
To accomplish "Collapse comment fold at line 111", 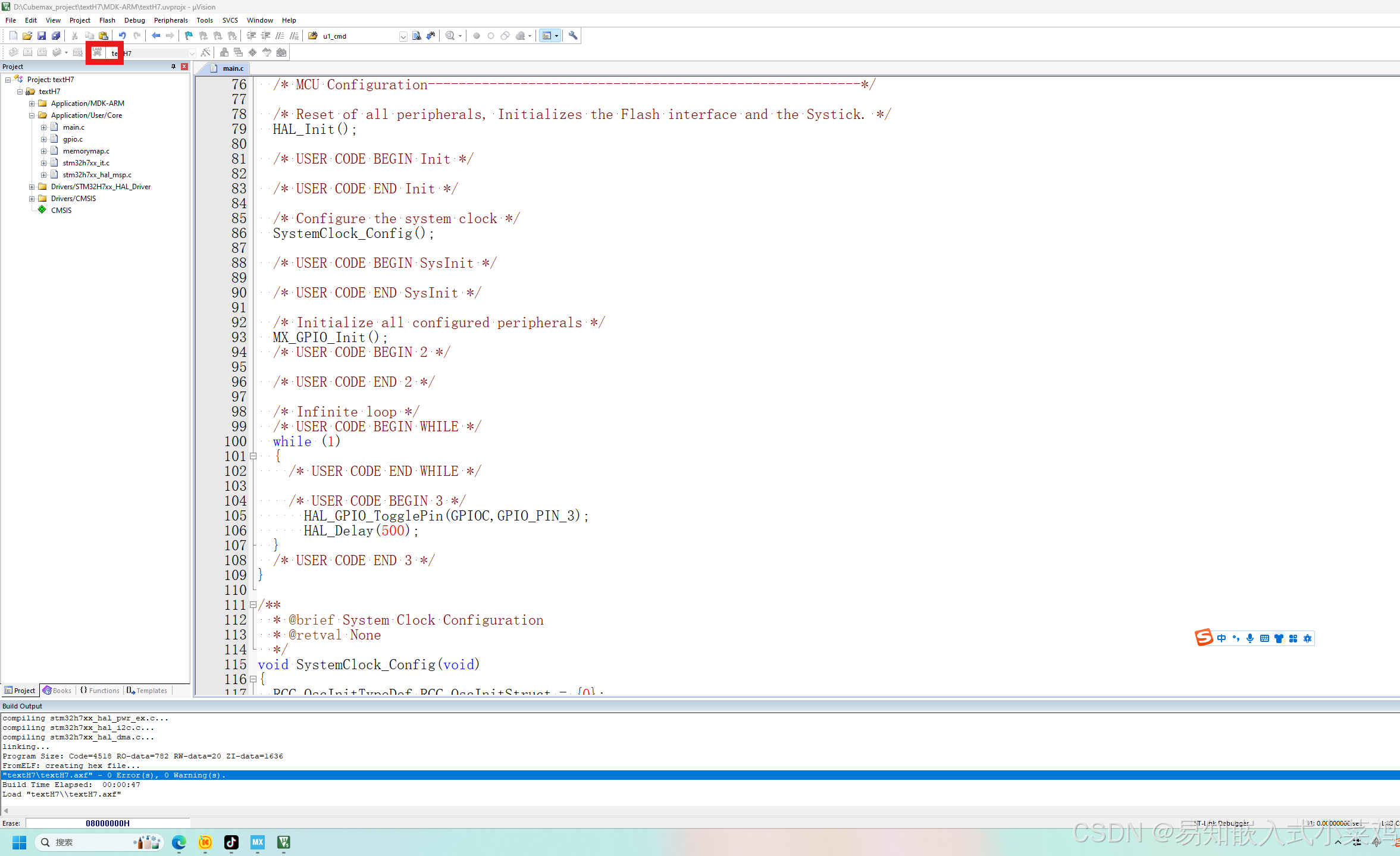I will click(x=253, y=605).
